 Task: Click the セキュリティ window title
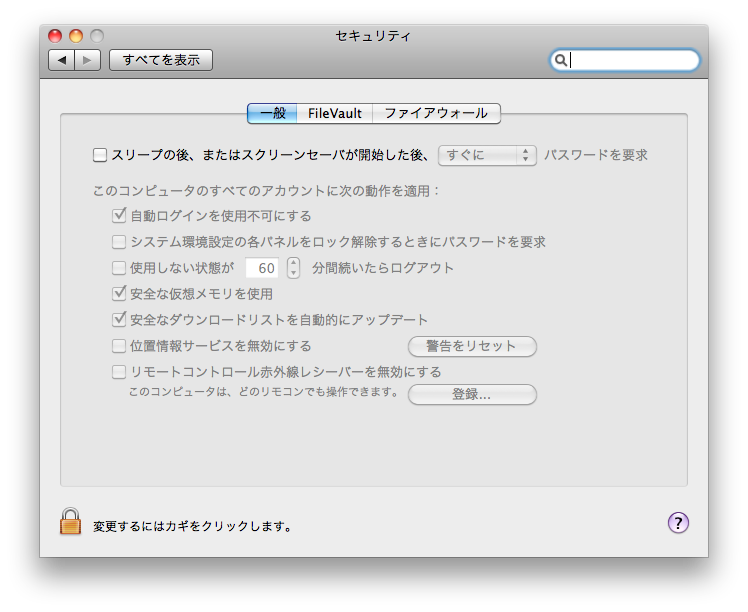pyautogui.click(x=373, y=36)
